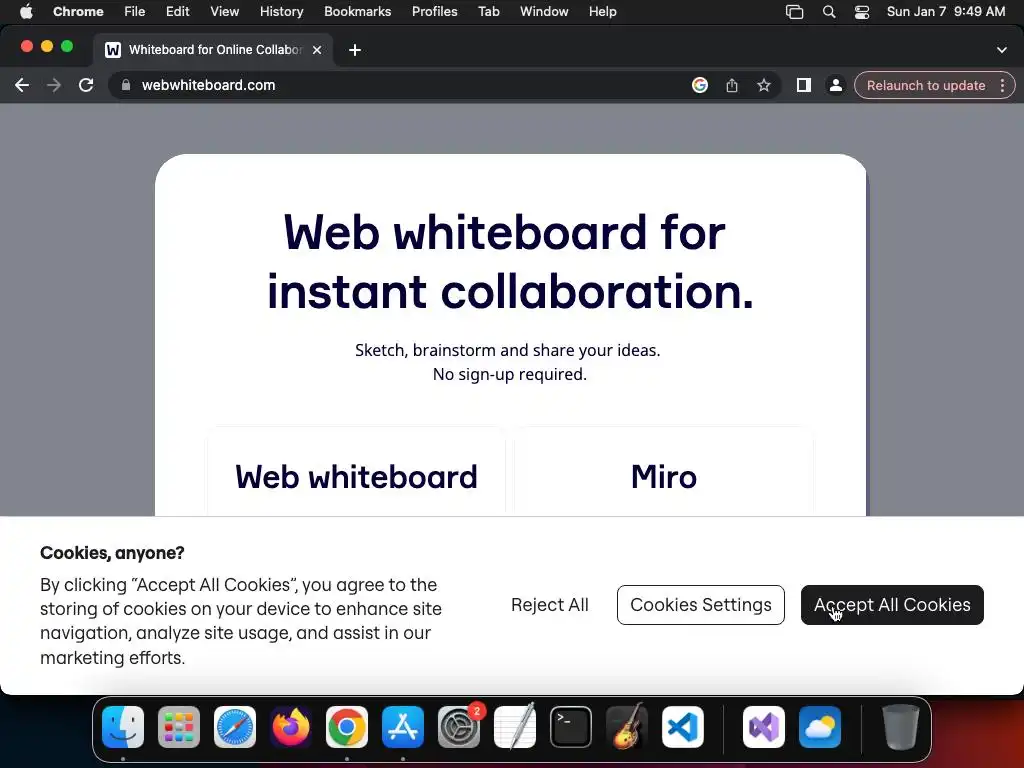Open the Help menu
The width and height of the screenshot is (1024, 768).
coord(603,12)
